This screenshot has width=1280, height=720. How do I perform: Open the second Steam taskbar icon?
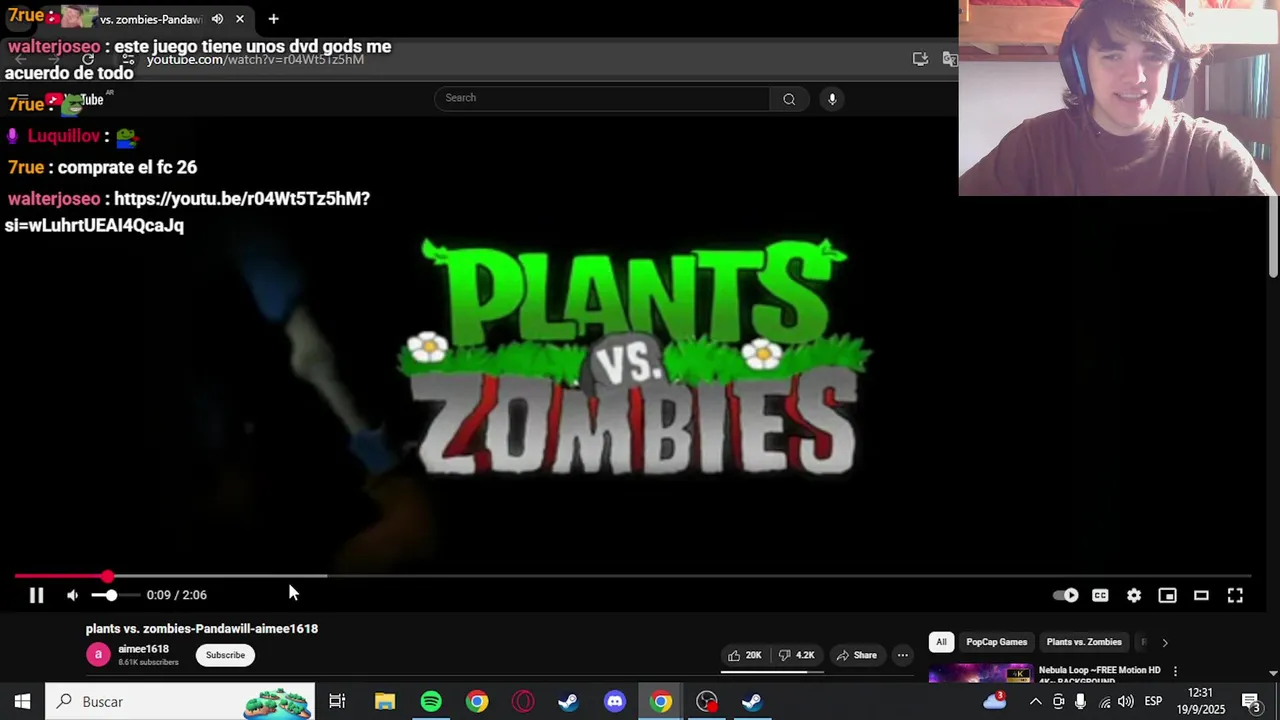[x=752, y=702]
